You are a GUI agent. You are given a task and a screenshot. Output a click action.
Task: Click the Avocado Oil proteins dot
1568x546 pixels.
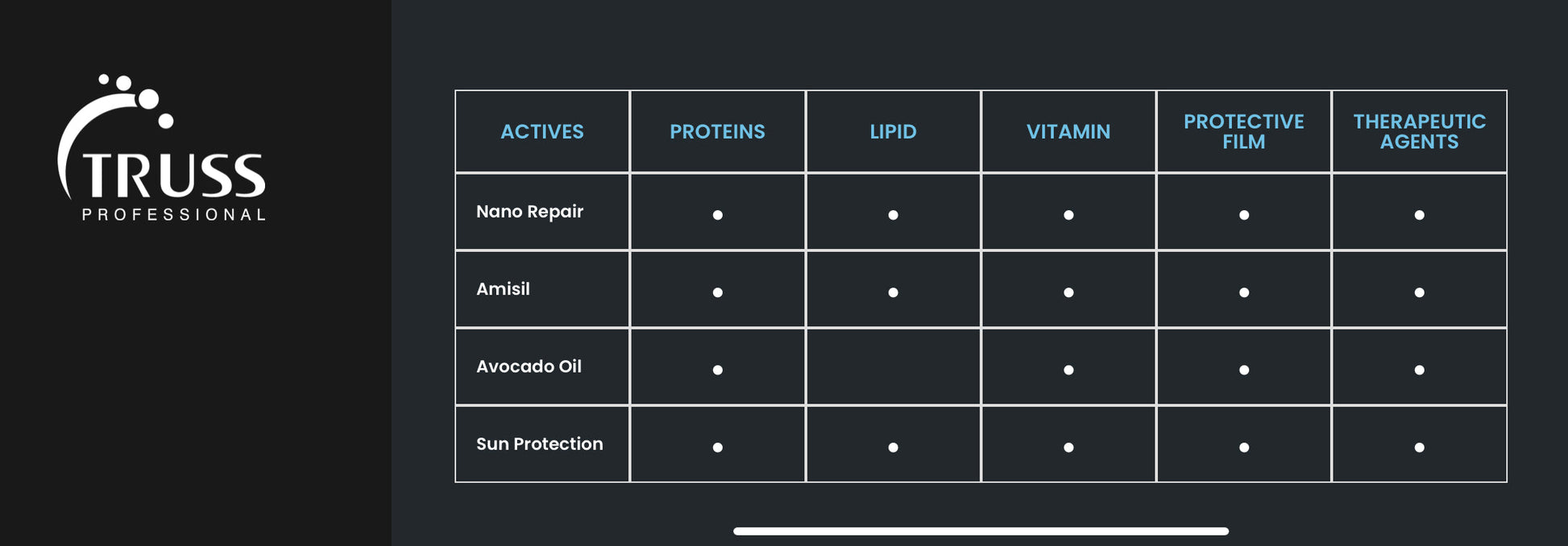(717, 370)
